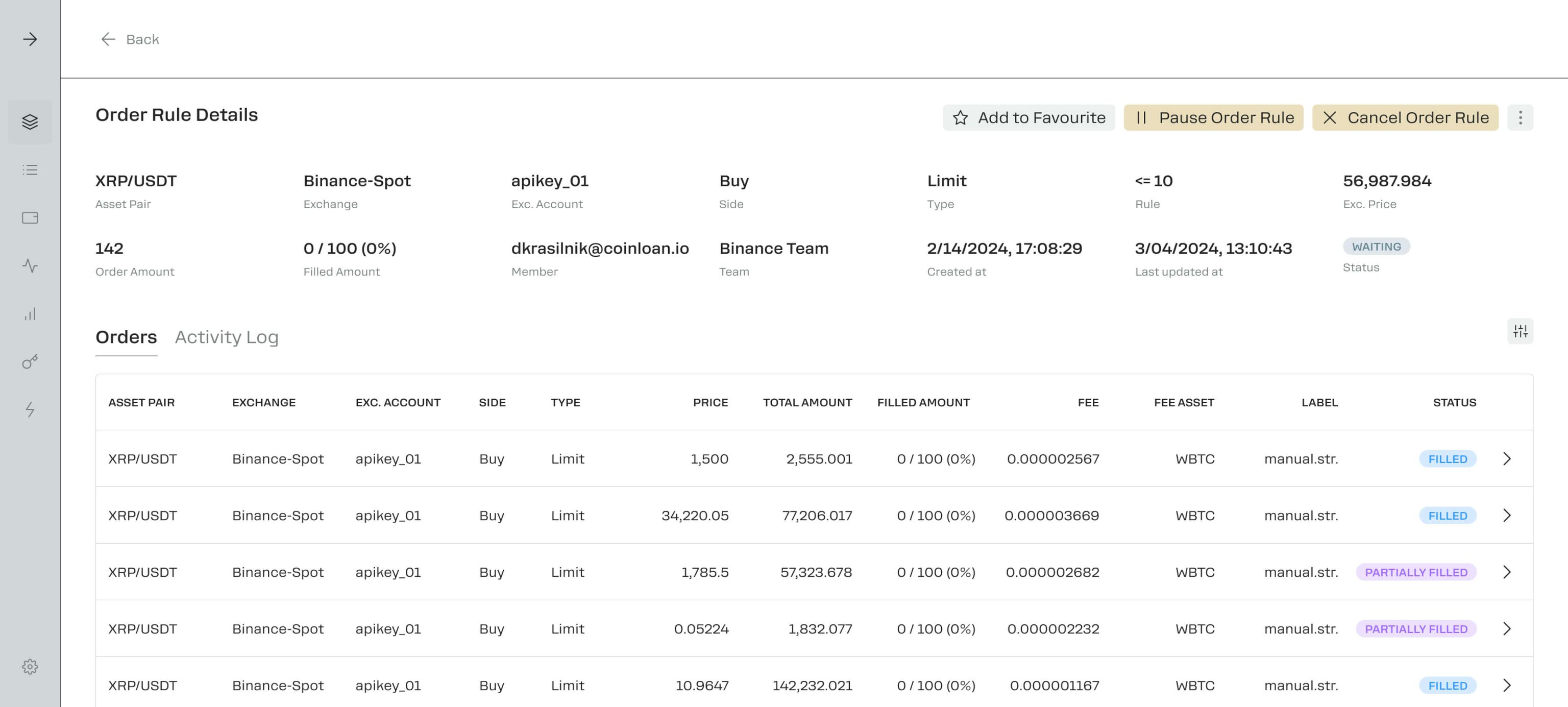Open the API key sidebar icon

[x=30, y=362]
